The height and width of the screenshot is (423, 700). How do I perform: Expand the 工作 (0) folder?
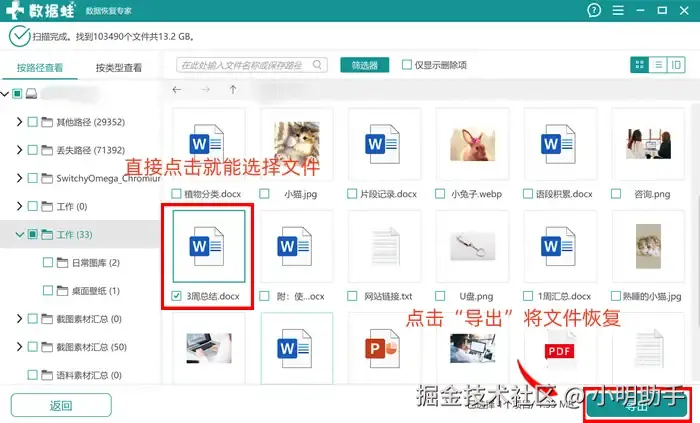(x=19, y=206)
